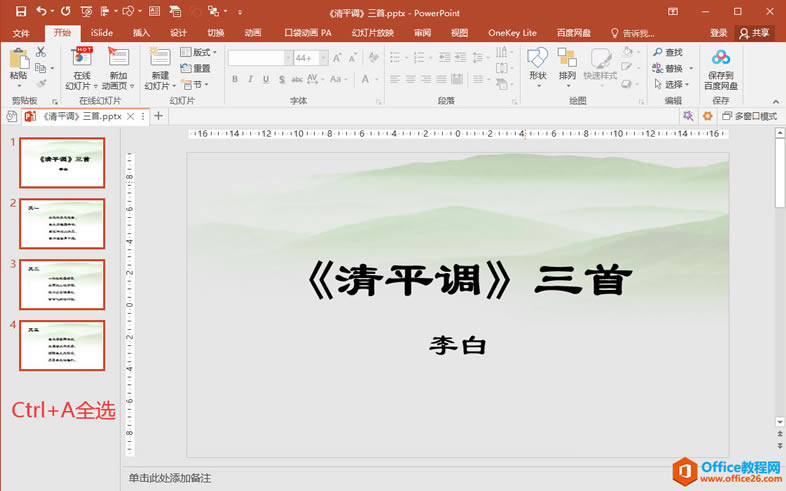Toggle Italic formatting

(250, 79)
